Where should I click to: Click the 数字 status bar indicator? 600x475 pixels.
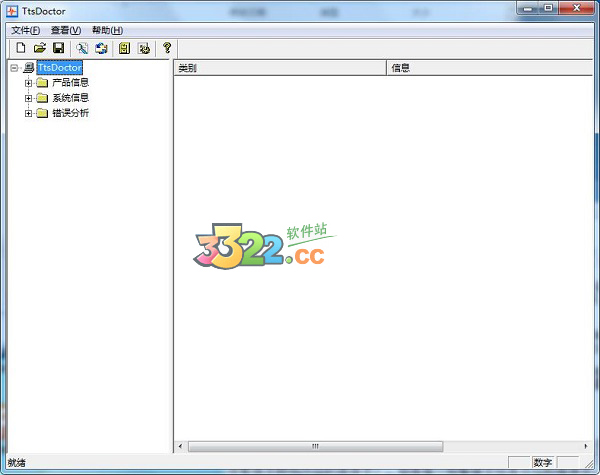(543, 463)
